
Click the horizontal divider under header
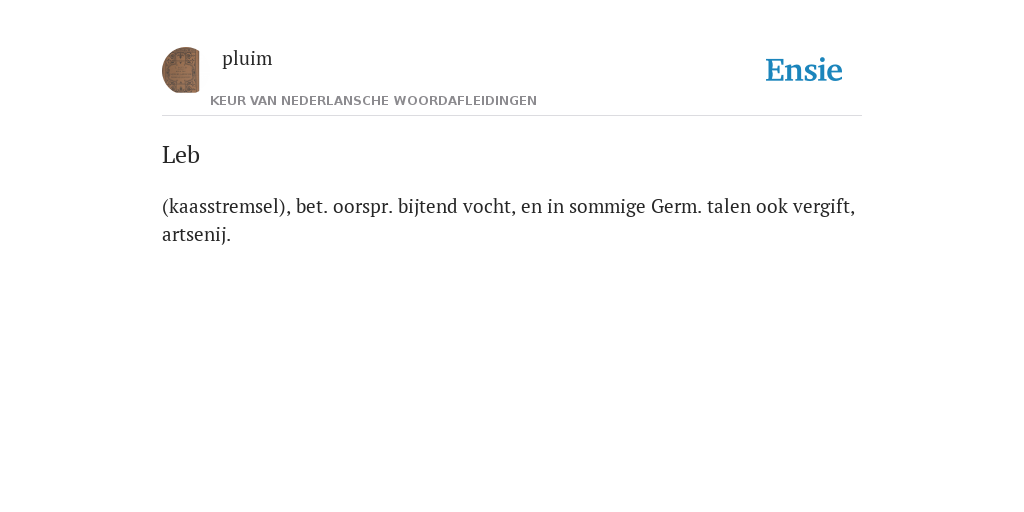click(x=512, y=116)
